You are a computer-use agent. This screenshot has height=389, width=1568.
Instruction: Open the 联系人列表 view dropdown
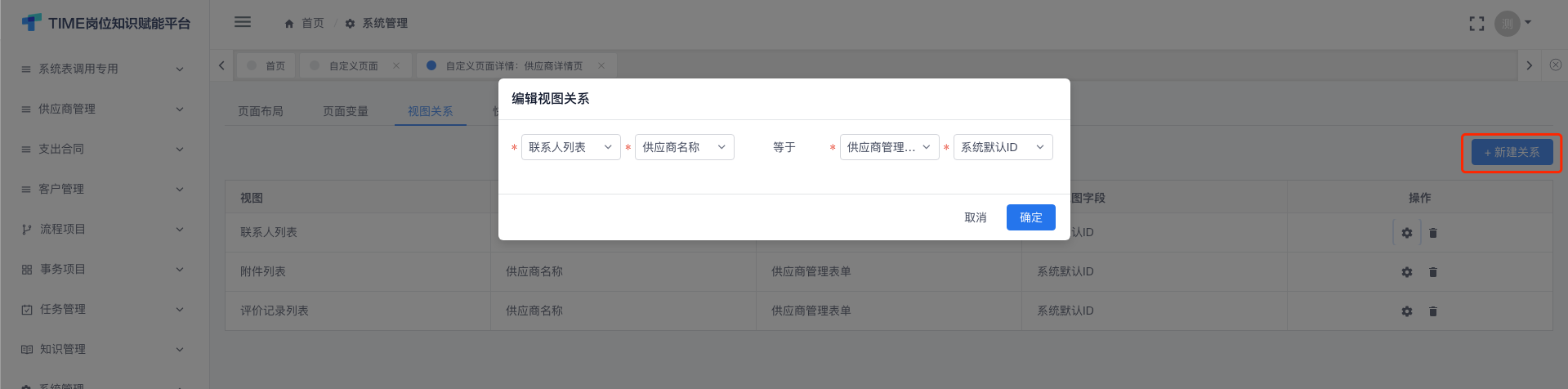click(571, 147)
